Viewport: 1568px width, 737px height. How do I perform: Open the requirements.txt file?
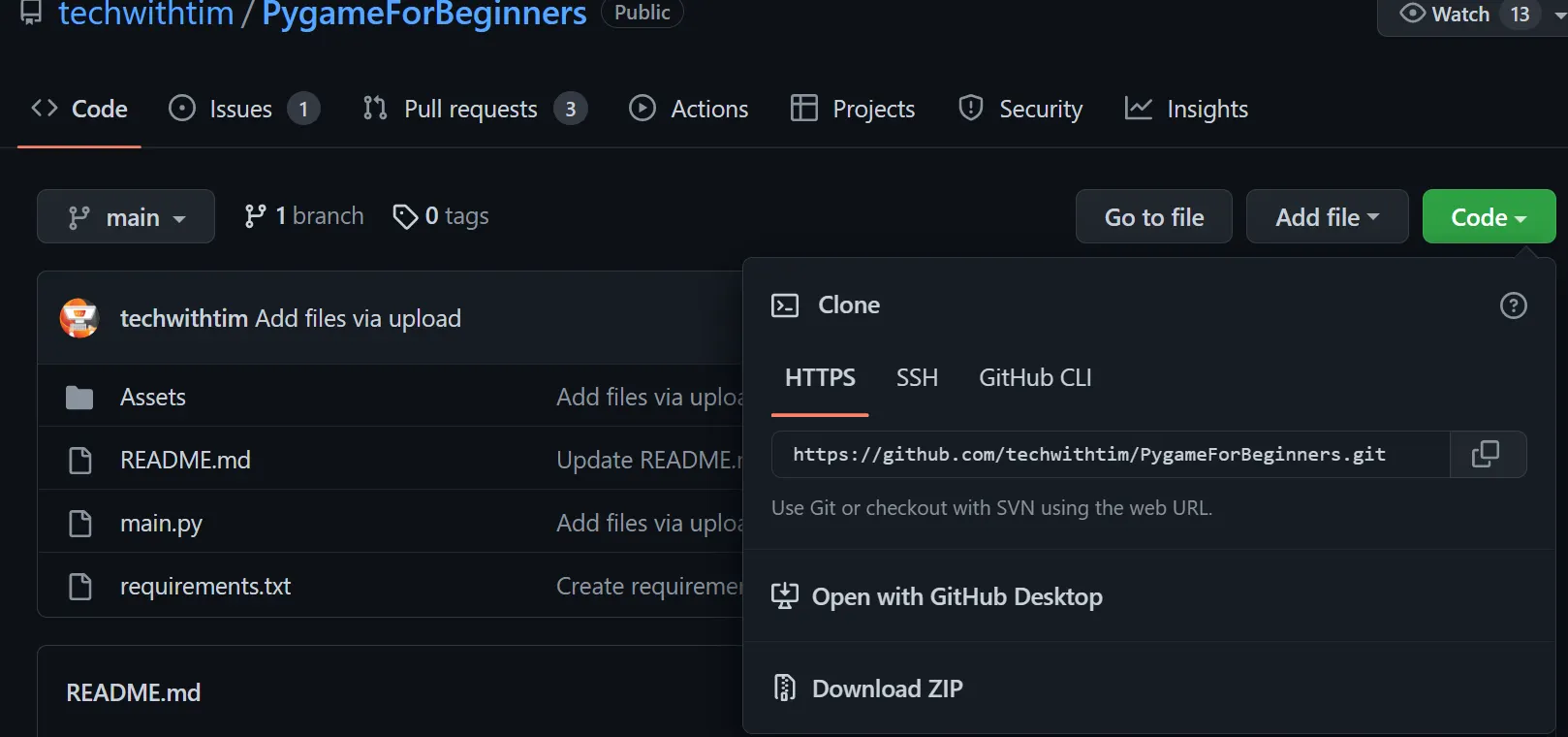[x=205, y=587]
